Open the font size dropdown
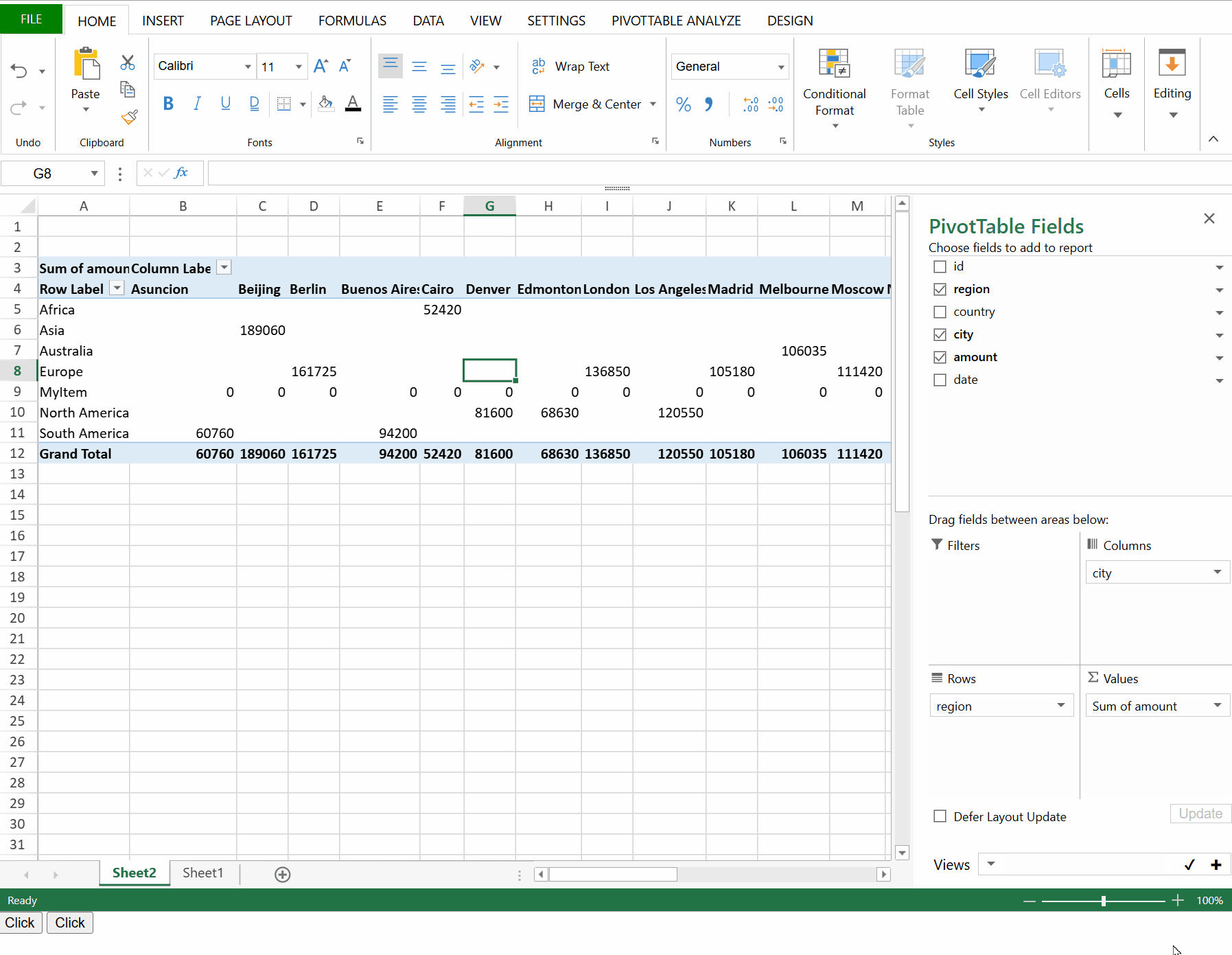 point(299,67)
